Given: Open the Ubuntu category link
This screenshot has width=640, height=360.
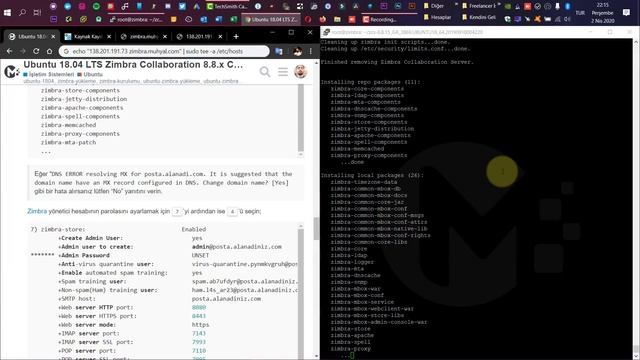Looking at the screenshot, I should pyautogui.click(x=91, y=74).
